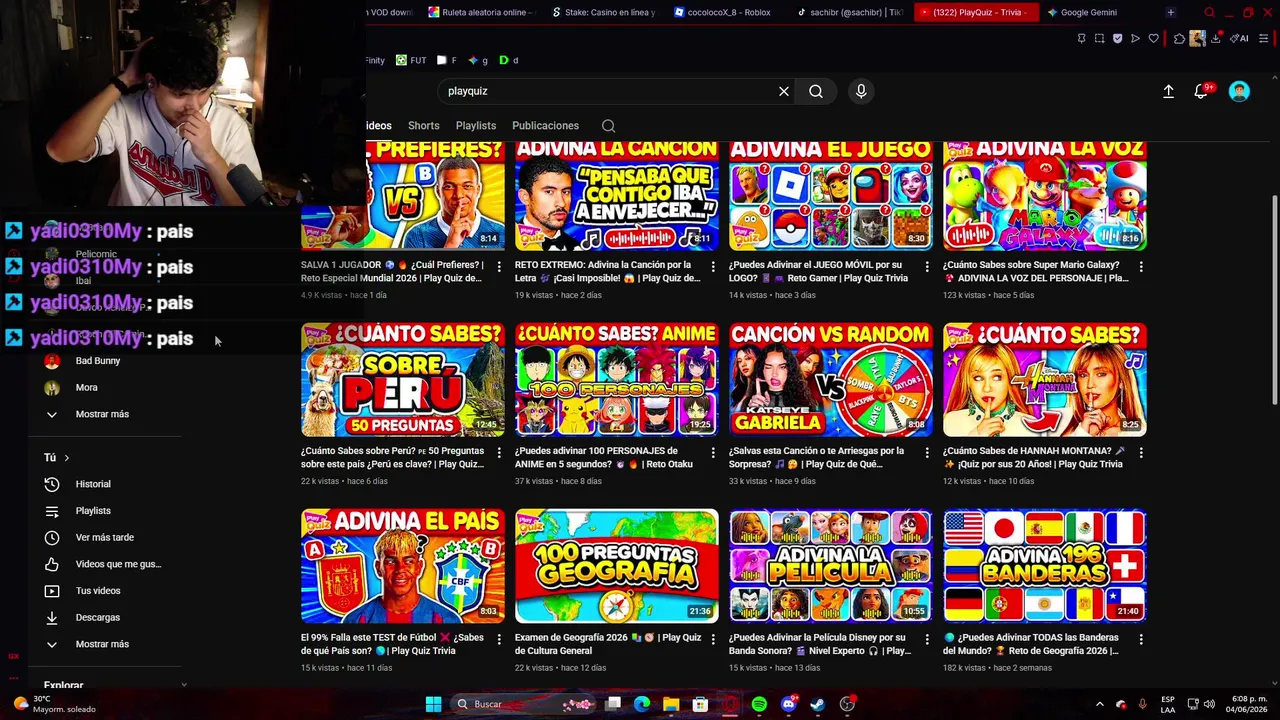This screenshot has width=1280, height=720.
Task: Open Ver más tarde in sidebar
Action: point(104,537)
